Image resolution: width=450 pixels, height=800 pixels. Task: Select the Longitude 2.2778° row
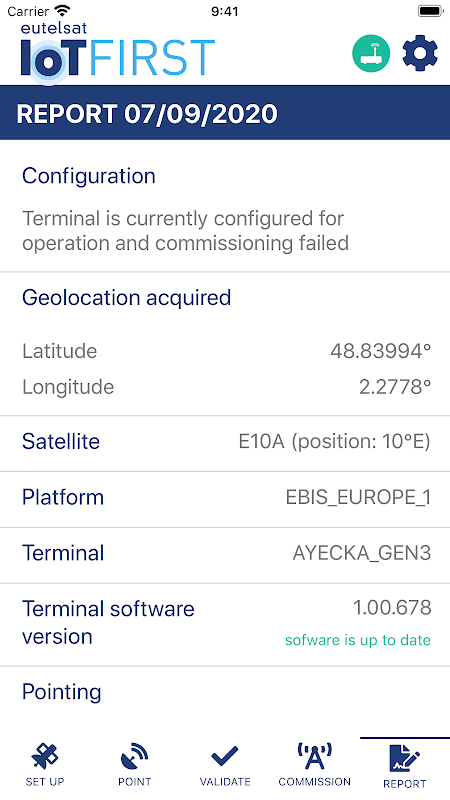[225, 387]
